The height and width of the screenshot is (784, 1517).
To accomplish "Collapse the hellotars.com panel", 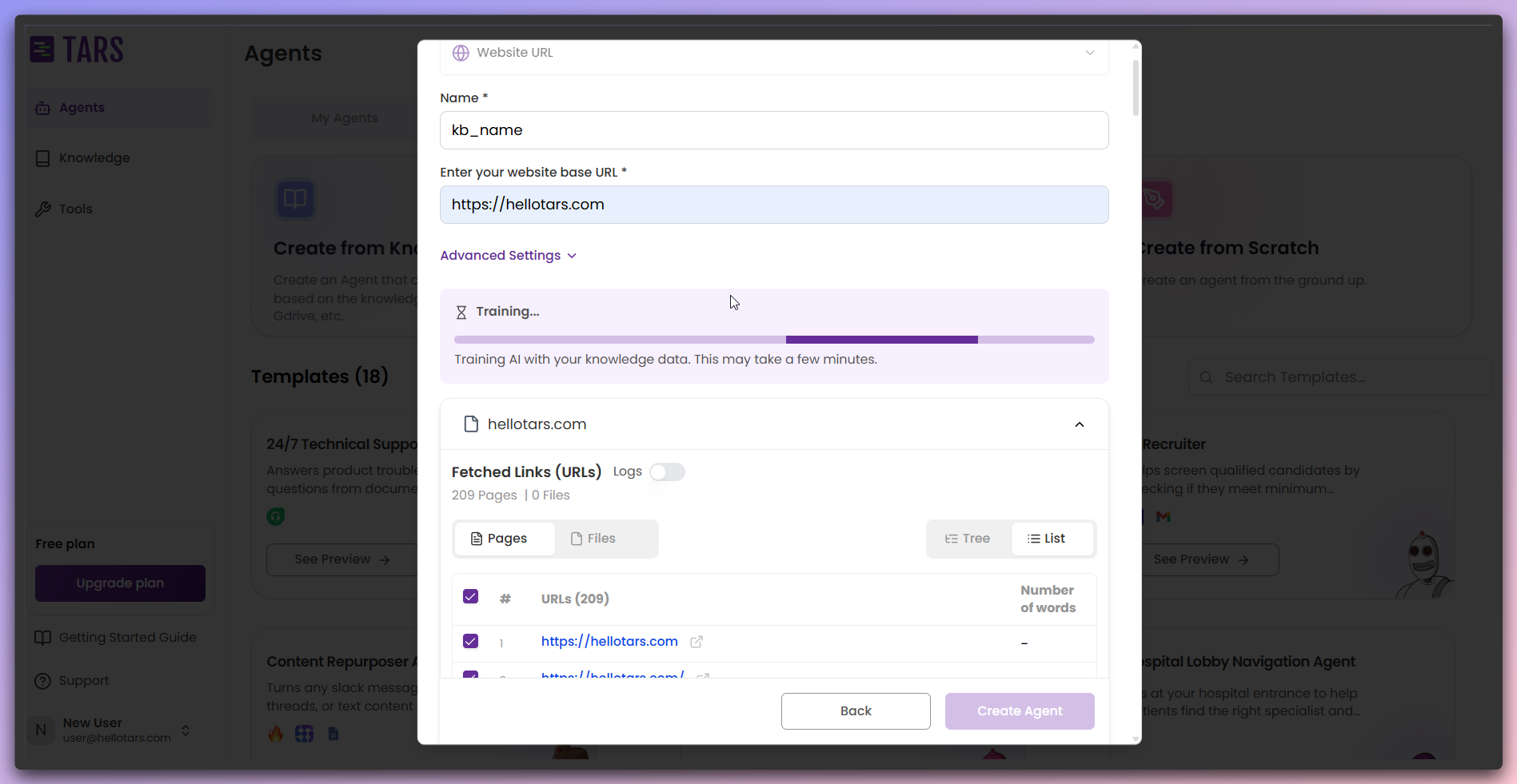I will (x=1079, y=424).
